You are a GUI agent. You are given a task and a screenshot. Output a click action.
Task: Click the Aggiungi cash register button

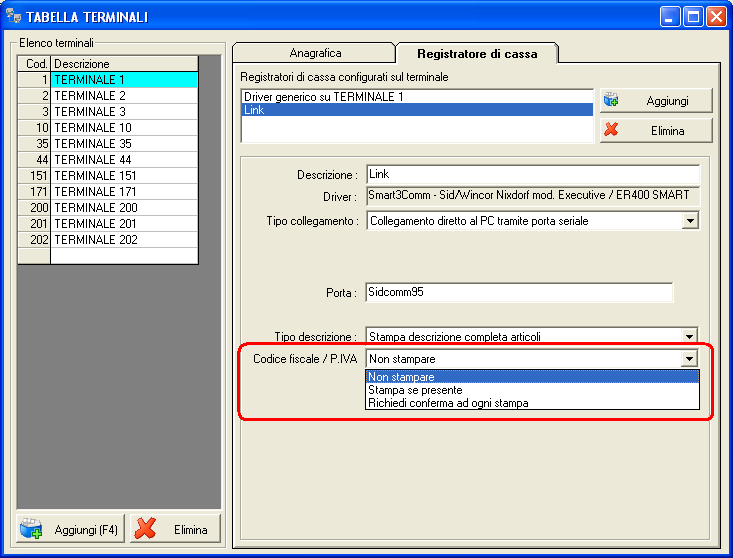click(x=656, y=100)
